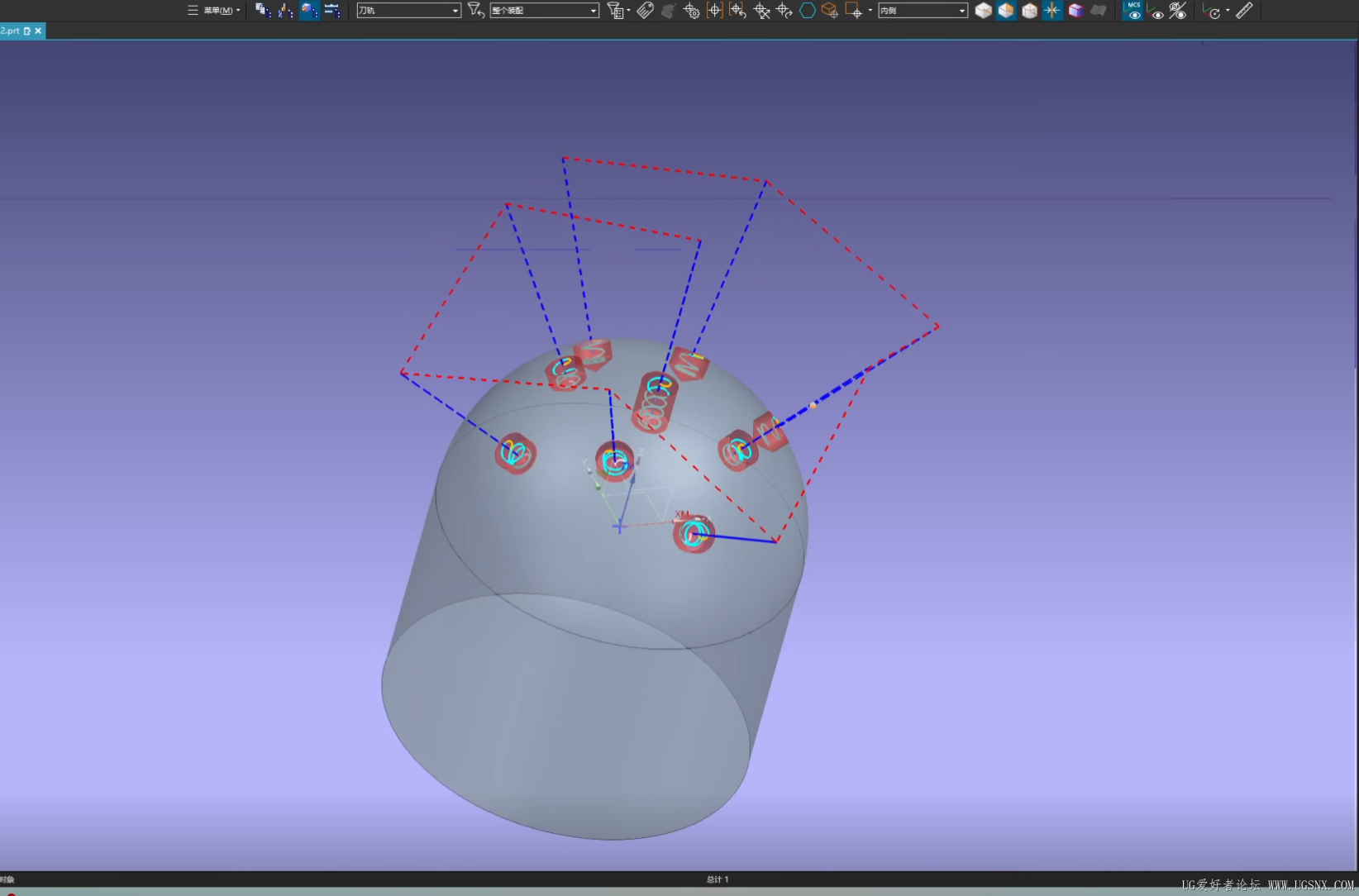
Task: Click the crossed-out eye hide icon
Action: (x=1178, y=11)
